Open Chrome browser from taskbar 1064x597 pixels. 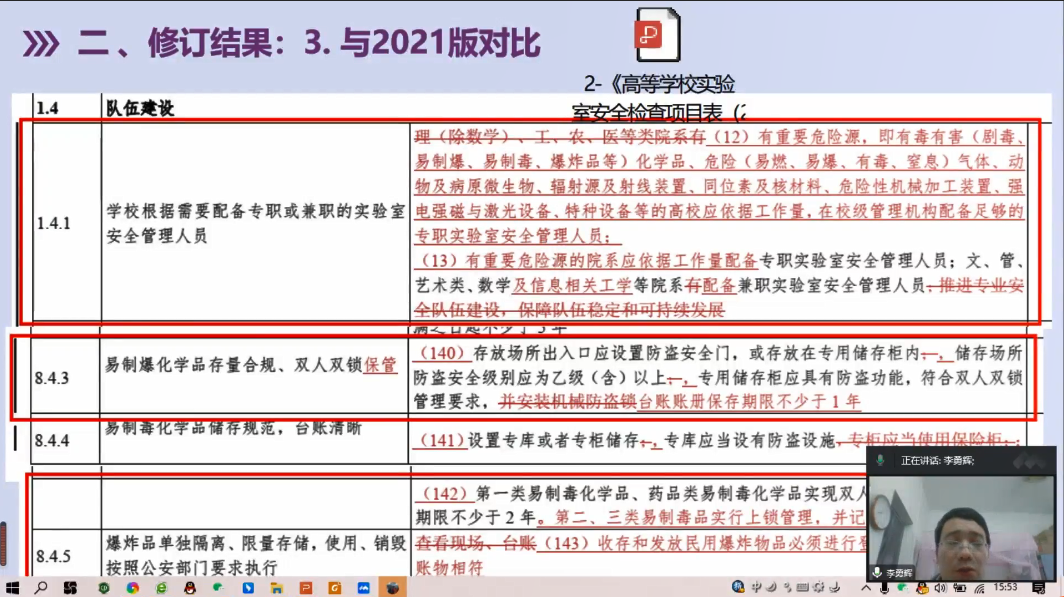132,588
